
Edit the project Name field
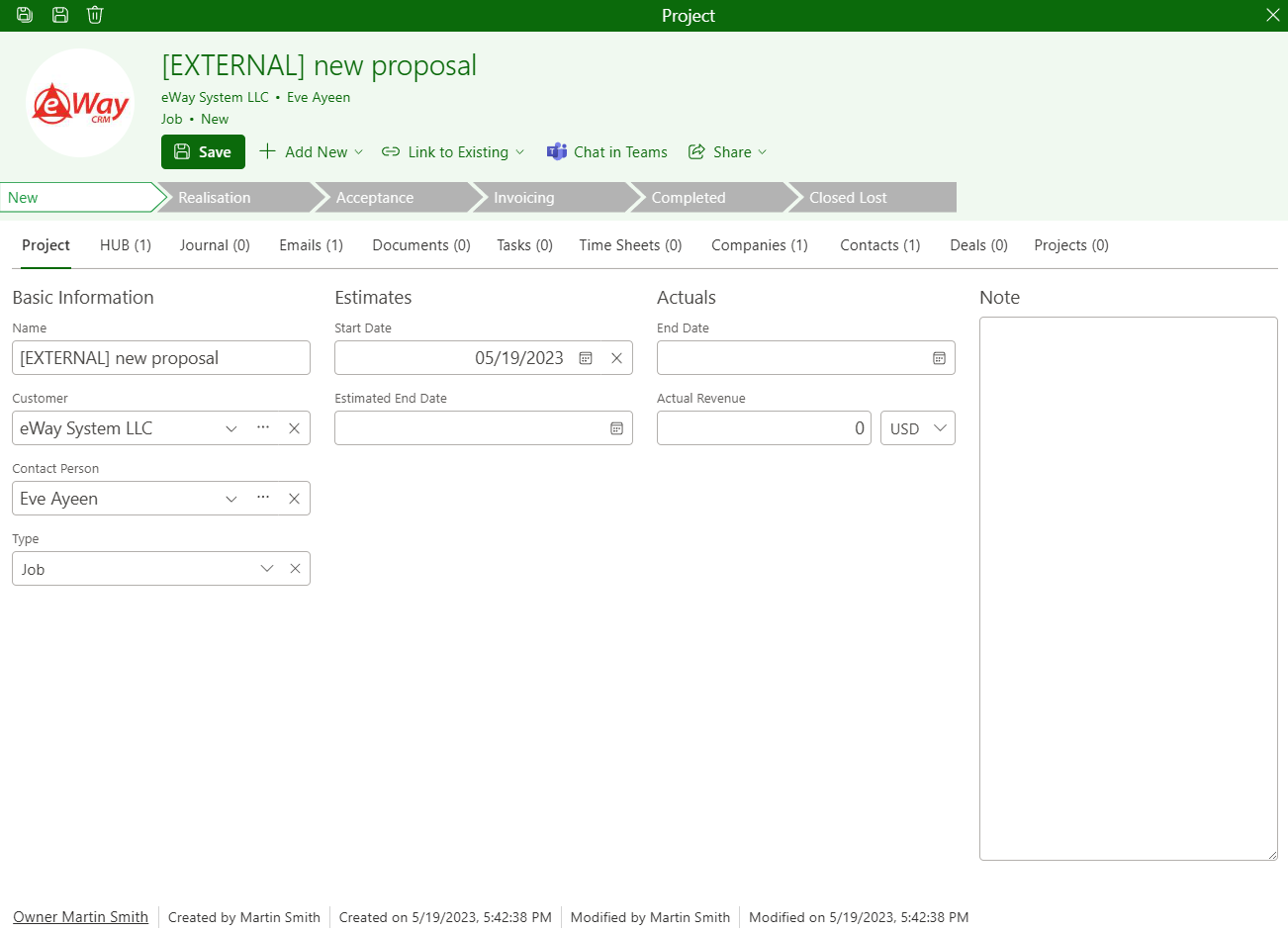[161, 358]
